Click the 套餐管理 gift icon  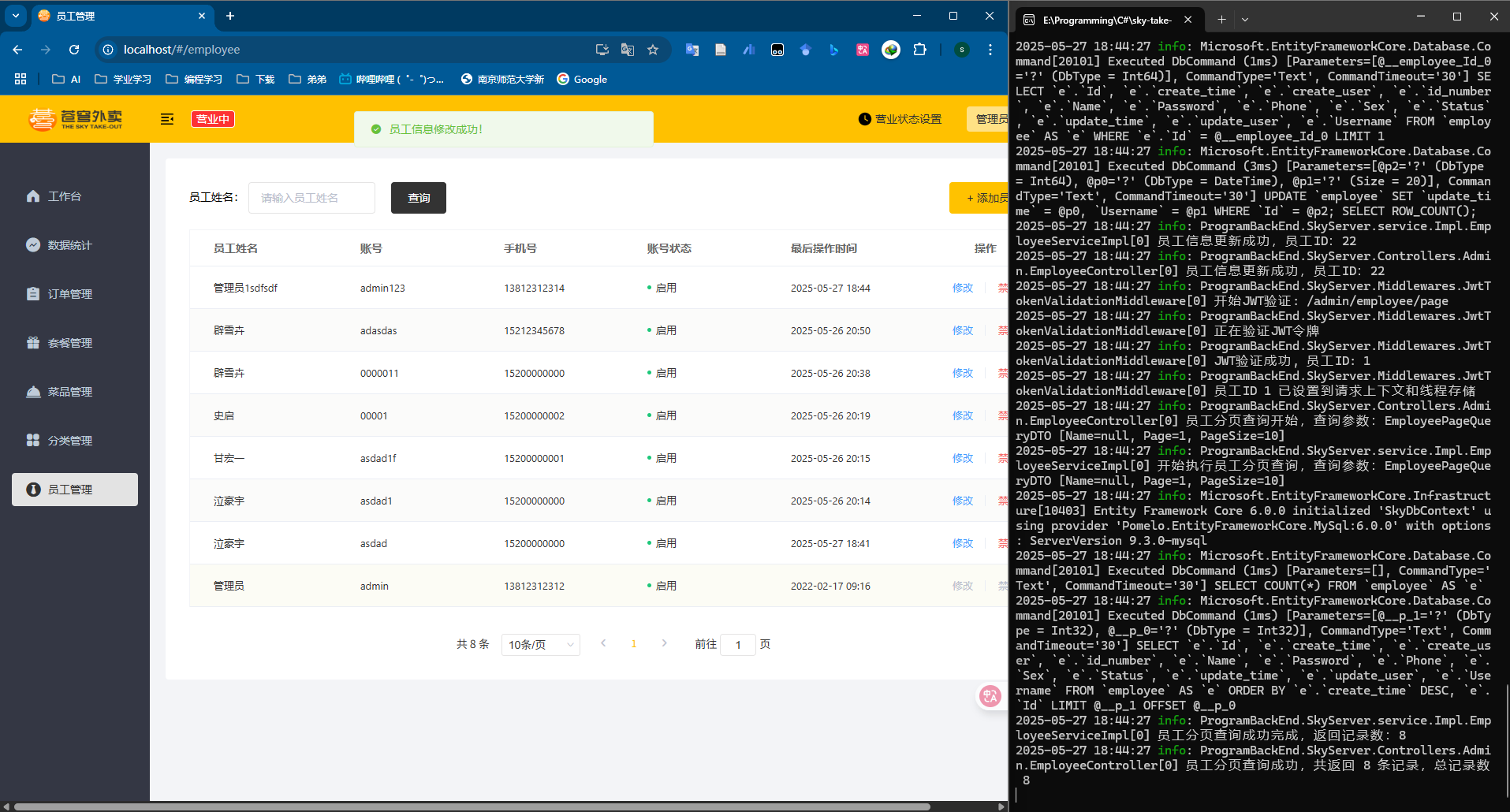tap(33, 343)
